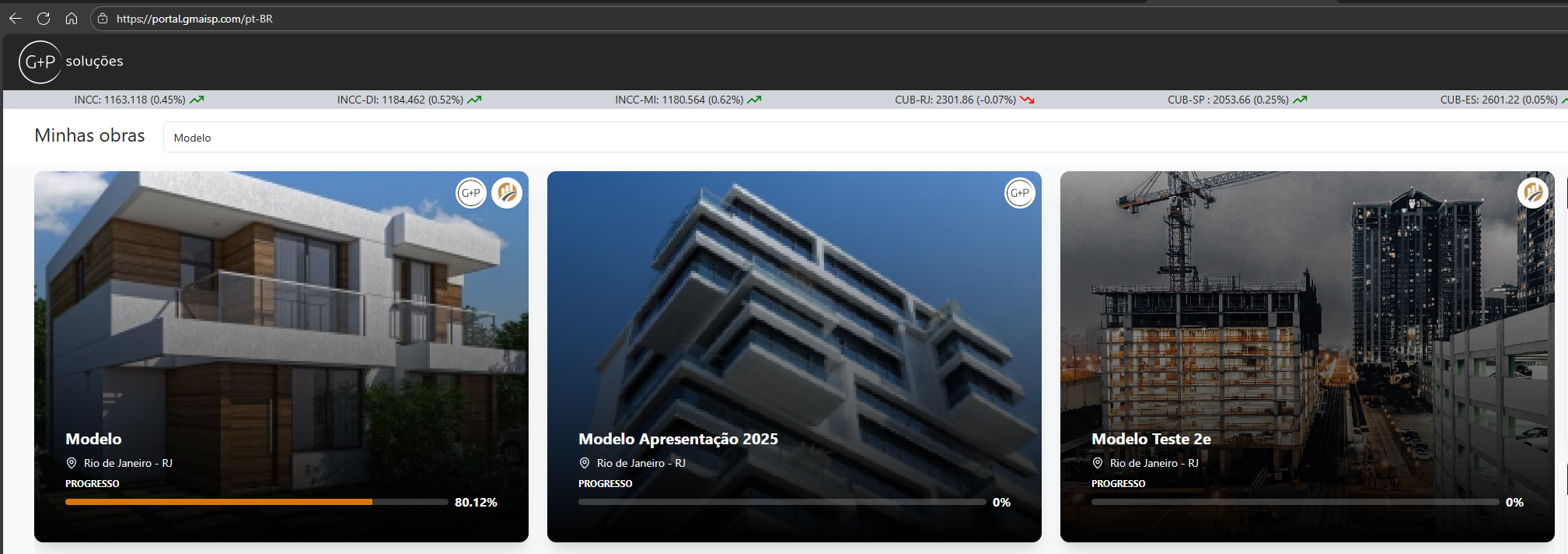The image size is (1568, 554).
Task: Click the CUB-SP index value in ticker
Action: 1228,100
